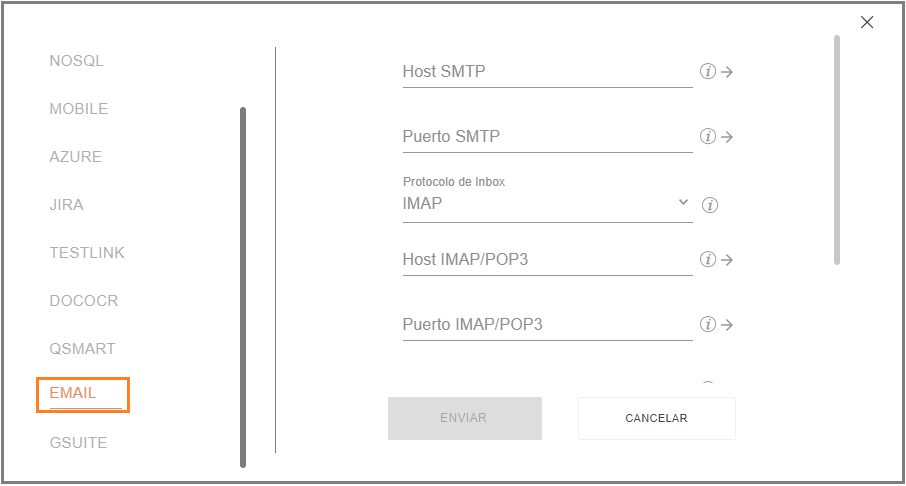The width and height of the screenshot is (906, 486).
Task: Click the ENVIAR button
Action: point(465,418)
